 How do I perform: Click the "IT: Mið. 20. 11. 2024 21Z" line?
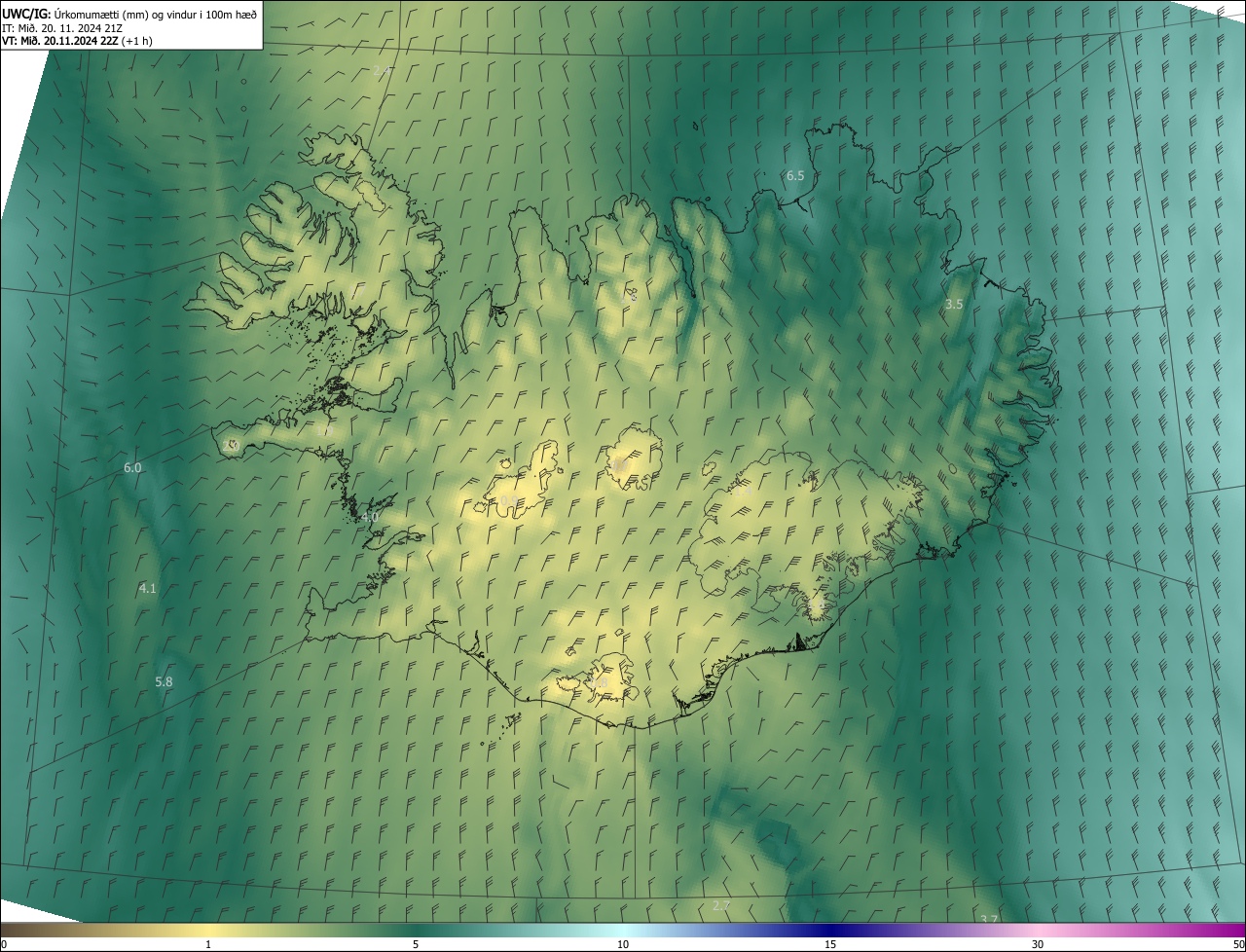(x=62, y=27)
